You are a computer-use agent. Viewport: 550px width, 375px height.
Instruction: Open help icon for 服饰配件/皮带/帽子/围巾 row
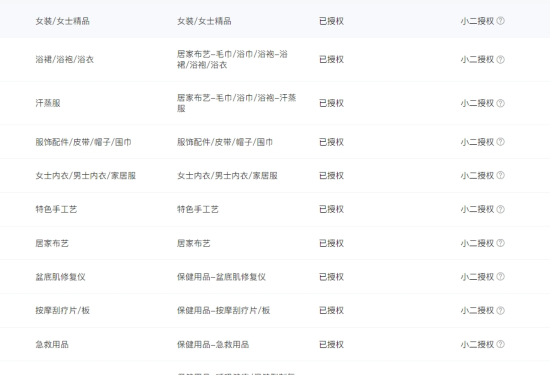click(501, 142)
